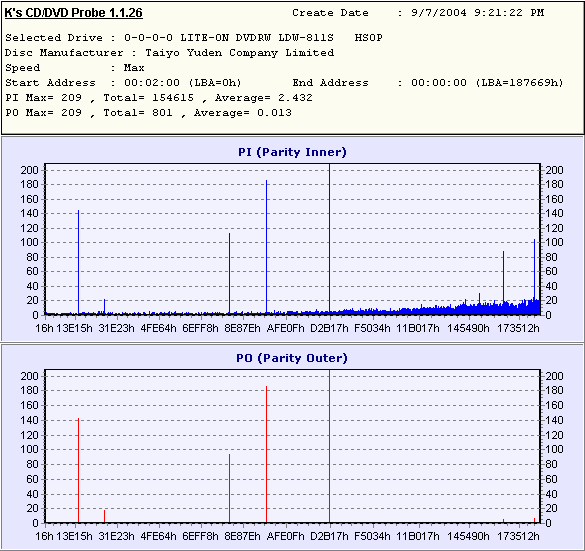Click the tallest red PO spike at D2B17h
This screenshot has width=585, height=551.
pyautogui.click(x=329, y=446)
